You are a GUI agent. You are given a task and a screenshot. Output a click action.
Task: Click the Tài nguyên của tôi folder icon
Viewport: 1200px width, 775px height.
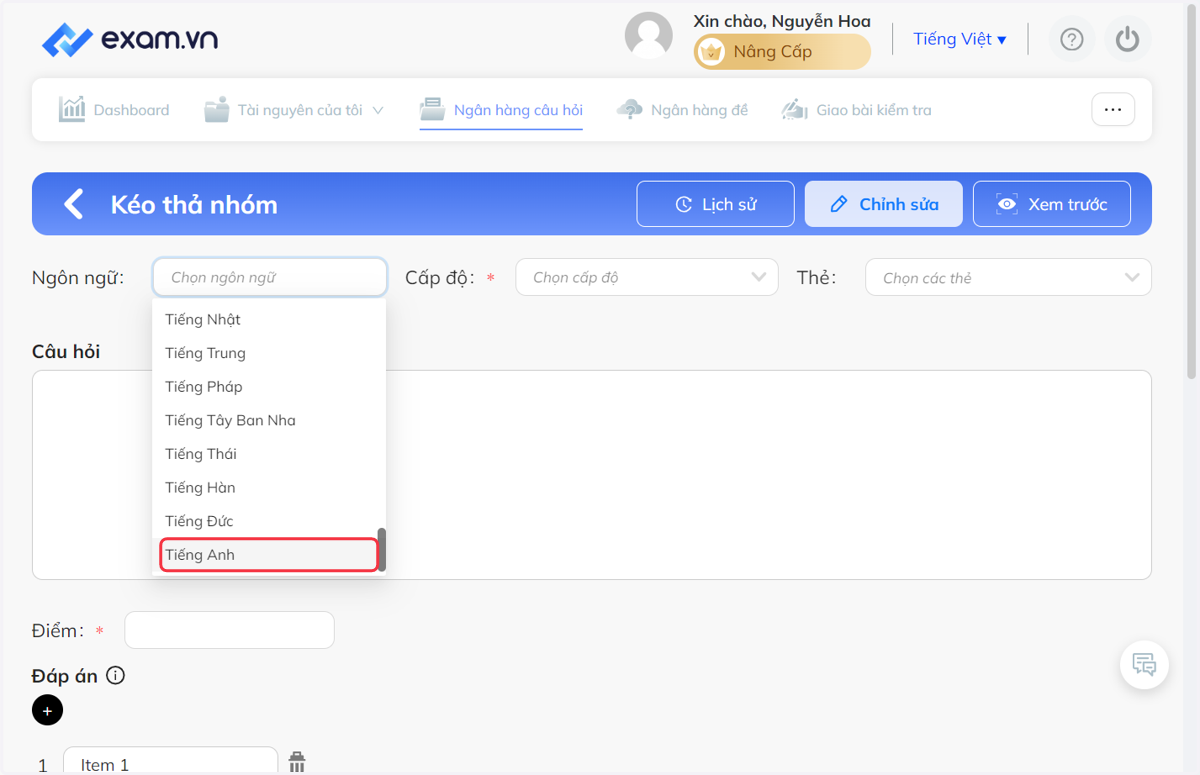coord(217,110)
